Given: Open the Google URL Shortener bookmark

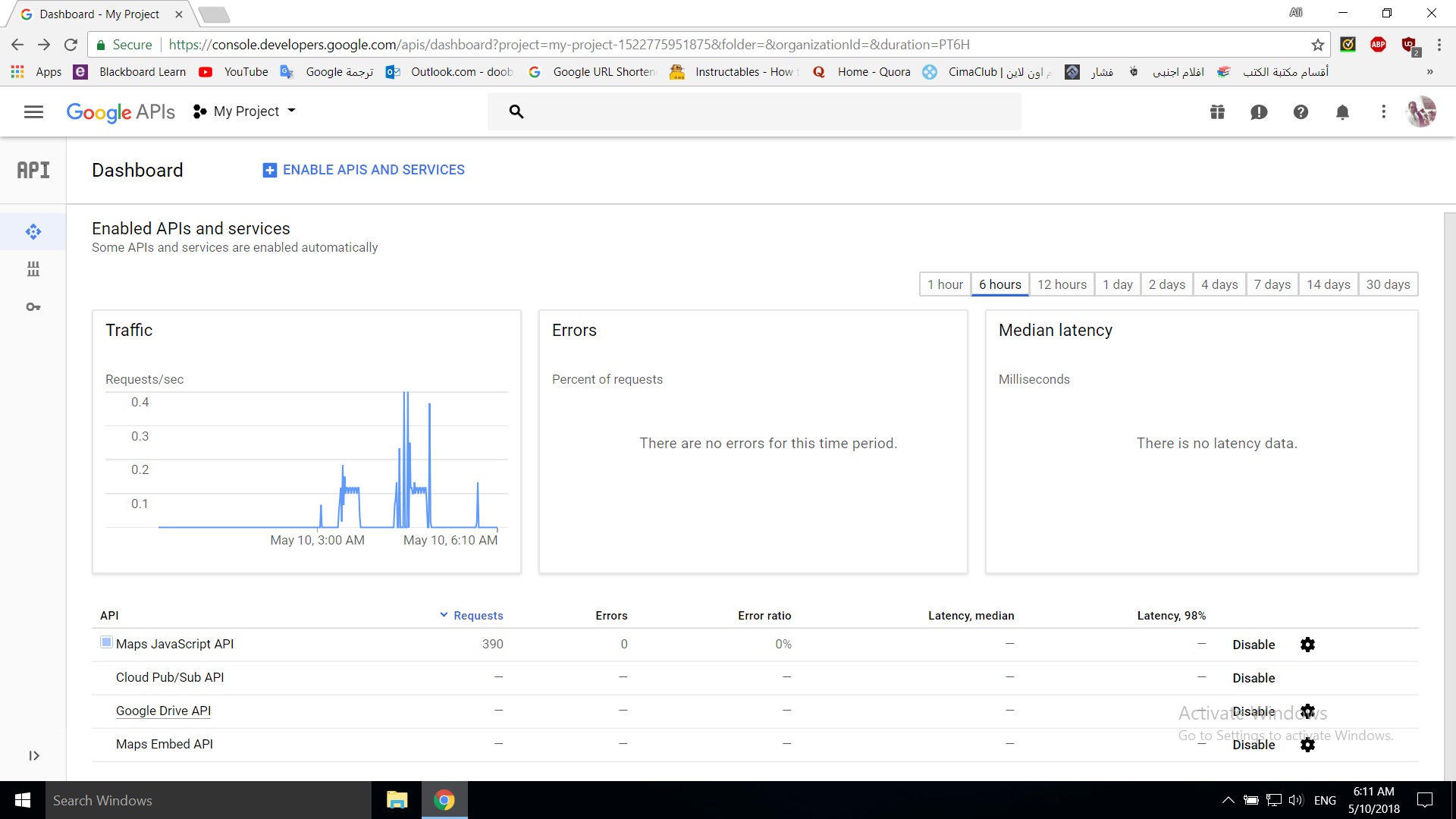Looking at the screenshot, I should point(593,72).
